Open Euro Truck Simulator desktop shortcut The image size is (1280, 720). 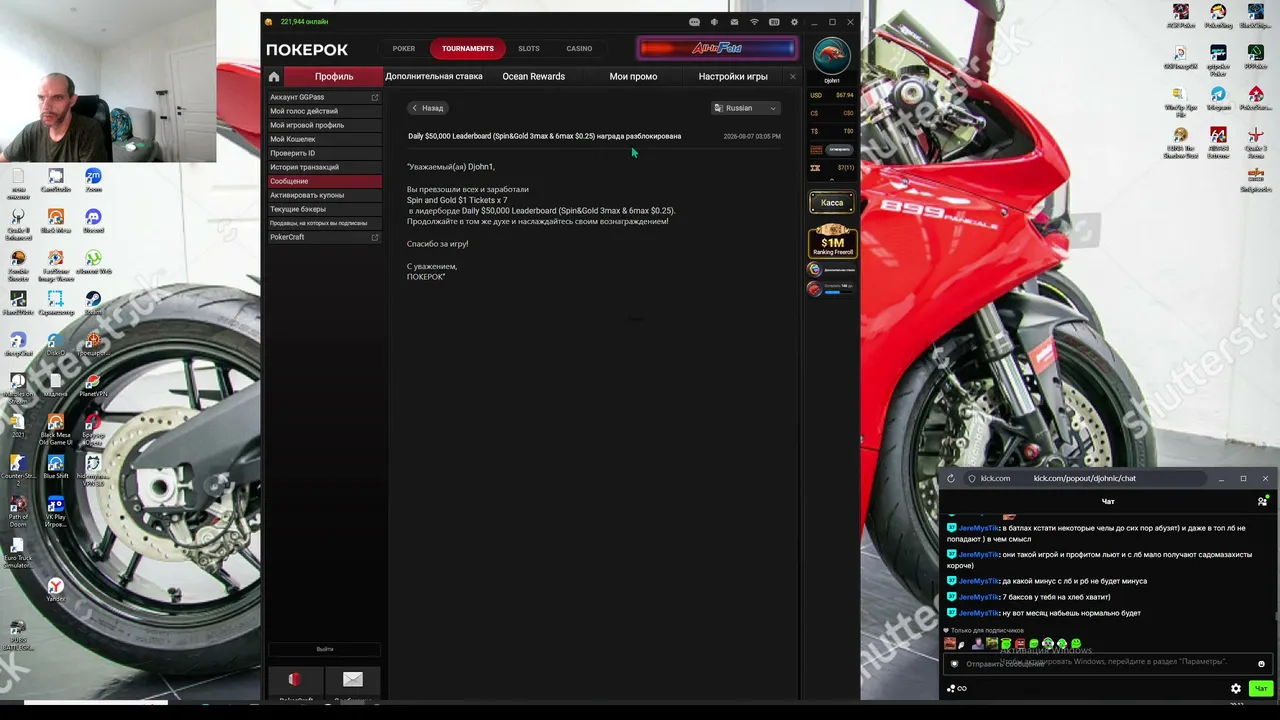point(18,552)
